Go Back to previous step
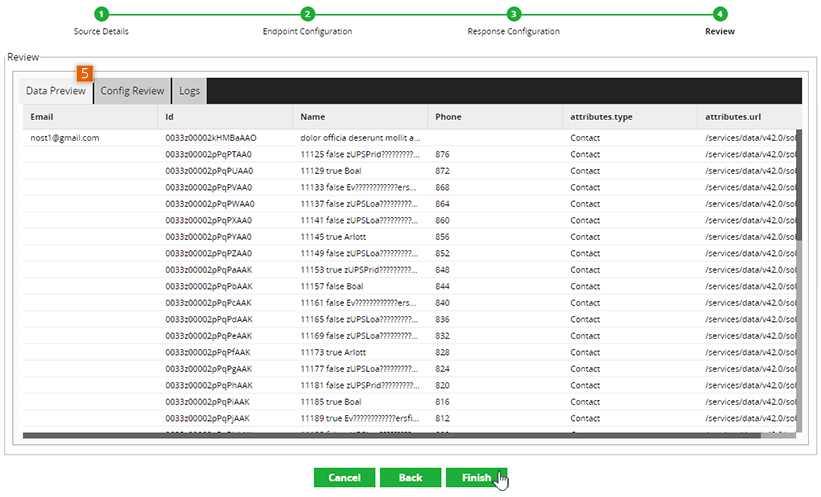 tap(410, 478)
